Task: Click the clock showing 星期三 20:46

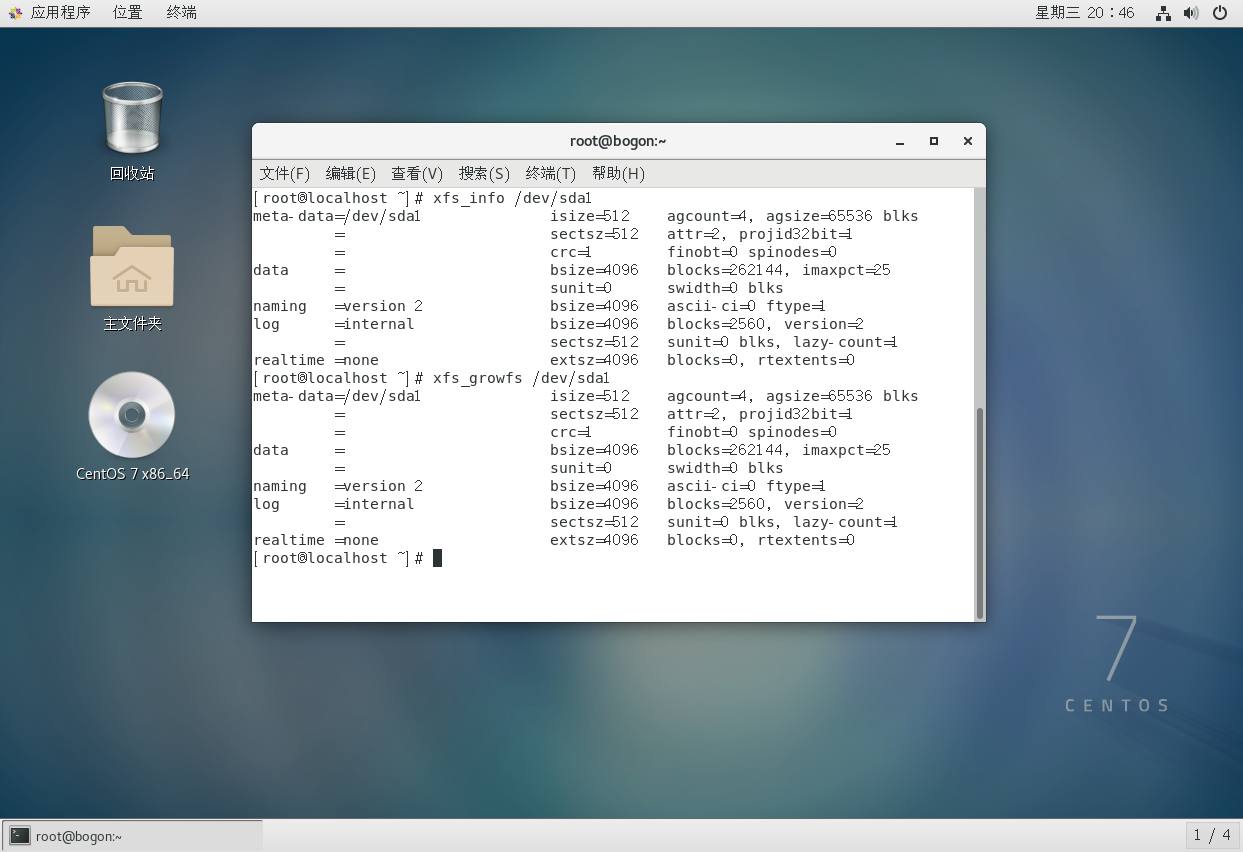Action: [x=1084, y=13]
